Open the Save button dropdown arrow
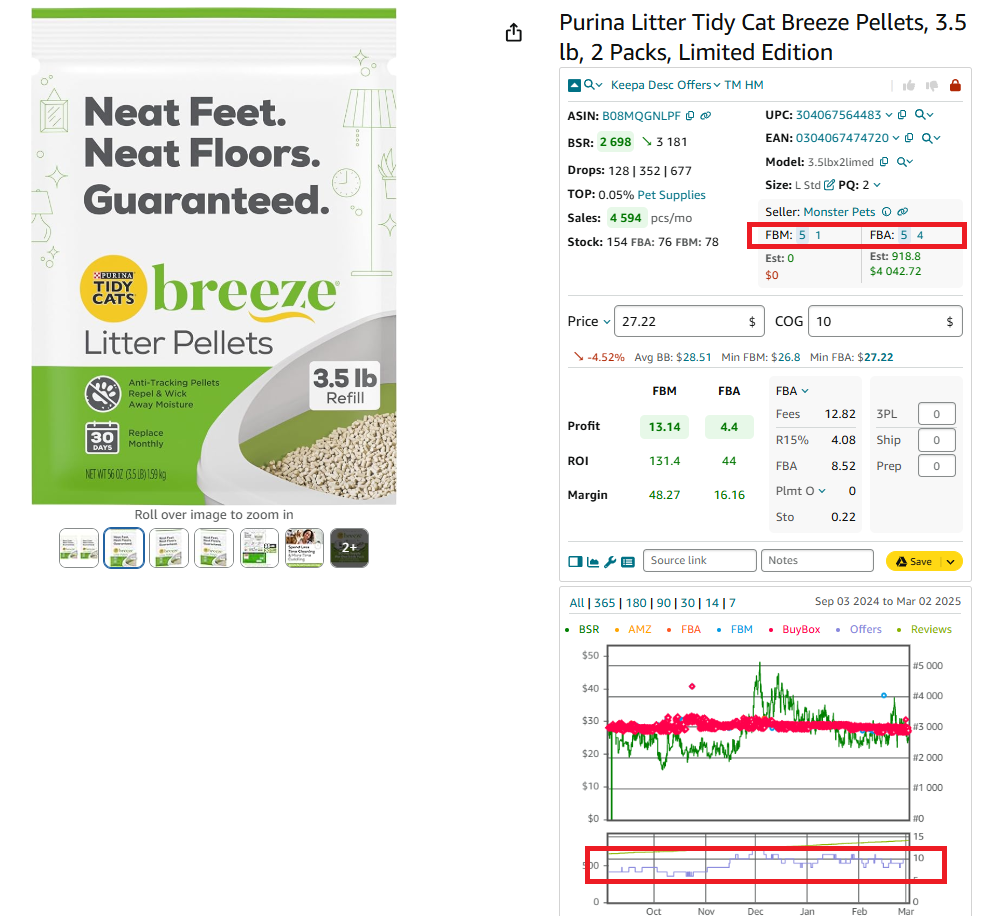 [948, 562]
